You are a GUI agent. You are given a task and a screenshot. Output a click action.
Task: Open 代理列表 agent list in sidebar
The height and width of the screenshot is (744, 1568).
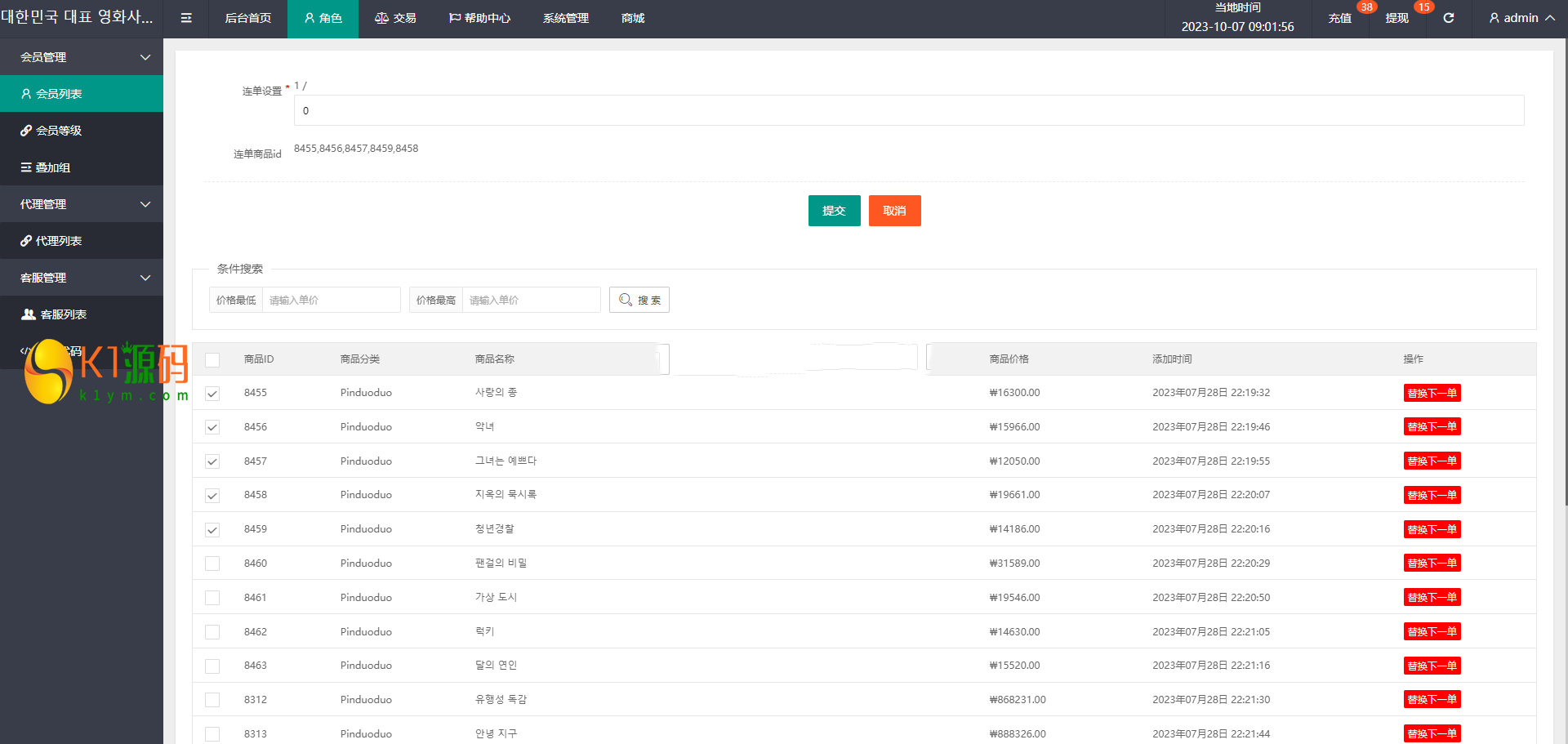tap(59, 241)
